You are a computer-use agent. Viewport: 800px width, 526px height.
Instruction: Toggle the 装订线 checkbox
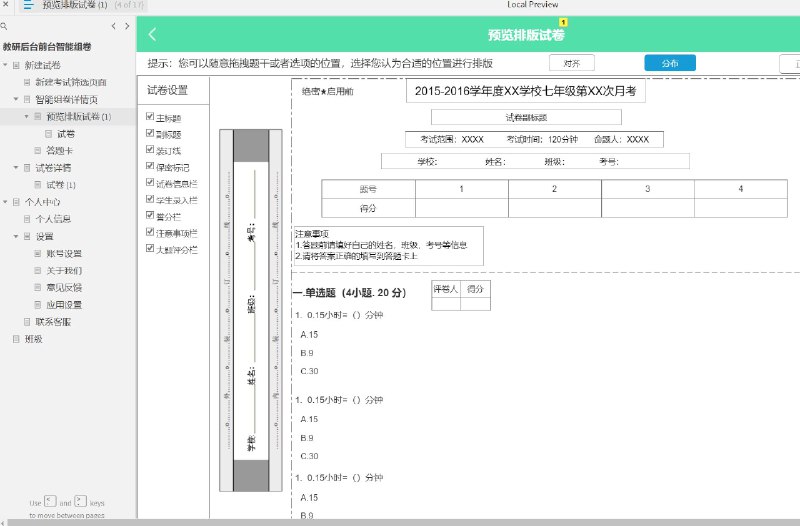click(x=150, y=149)
